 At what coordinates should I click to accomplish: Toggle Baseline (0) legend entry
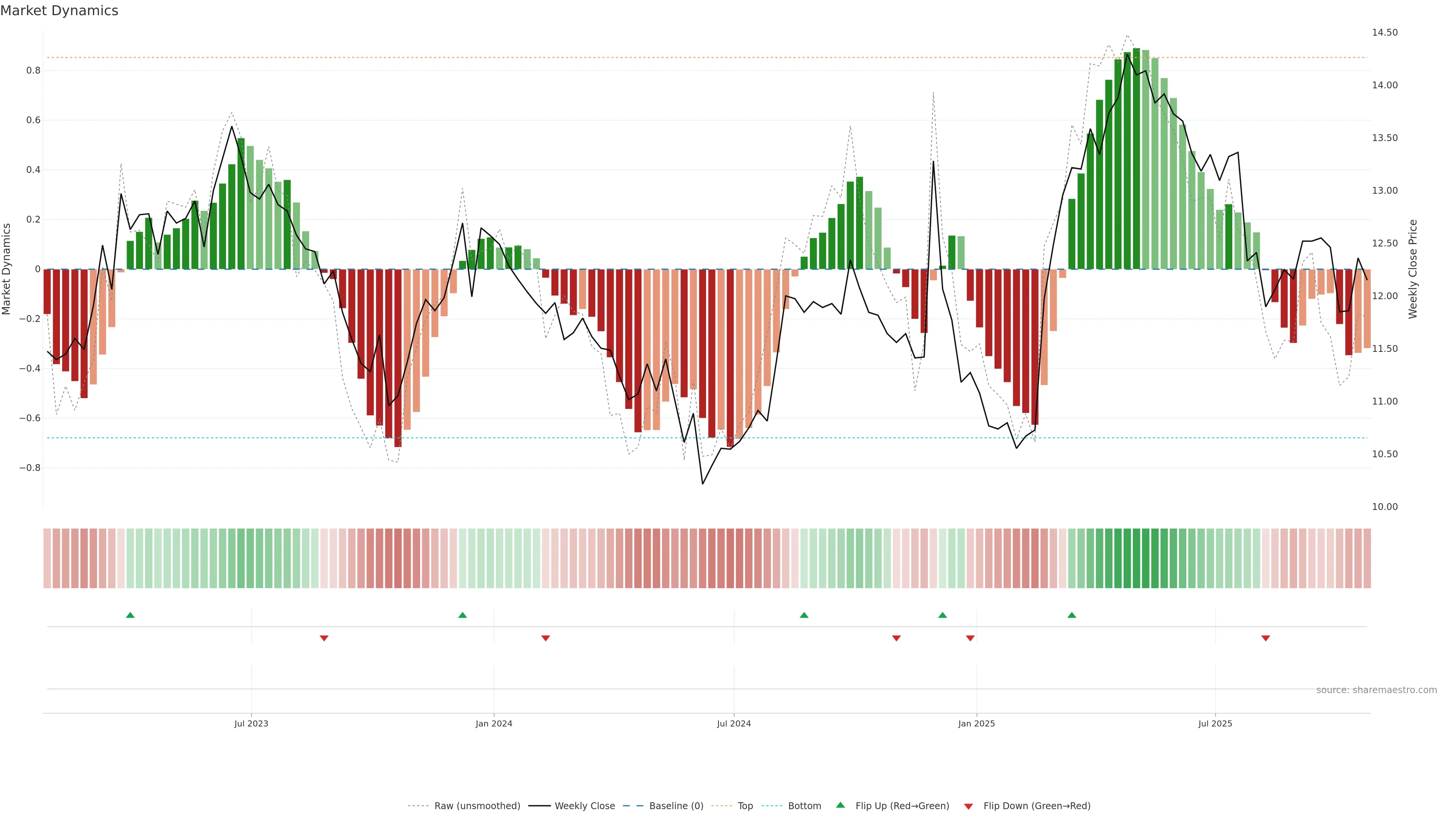676,806
